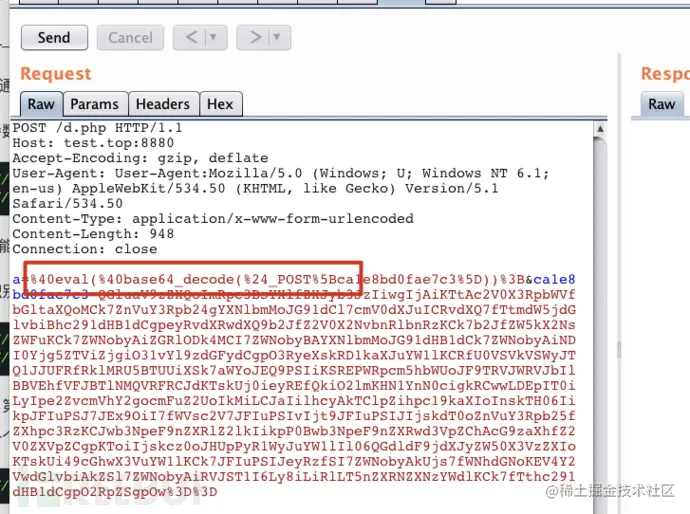Switch to the Raw request tab
Screen dimensions: 690x514
pyautogui.click(x=41, y=104)
